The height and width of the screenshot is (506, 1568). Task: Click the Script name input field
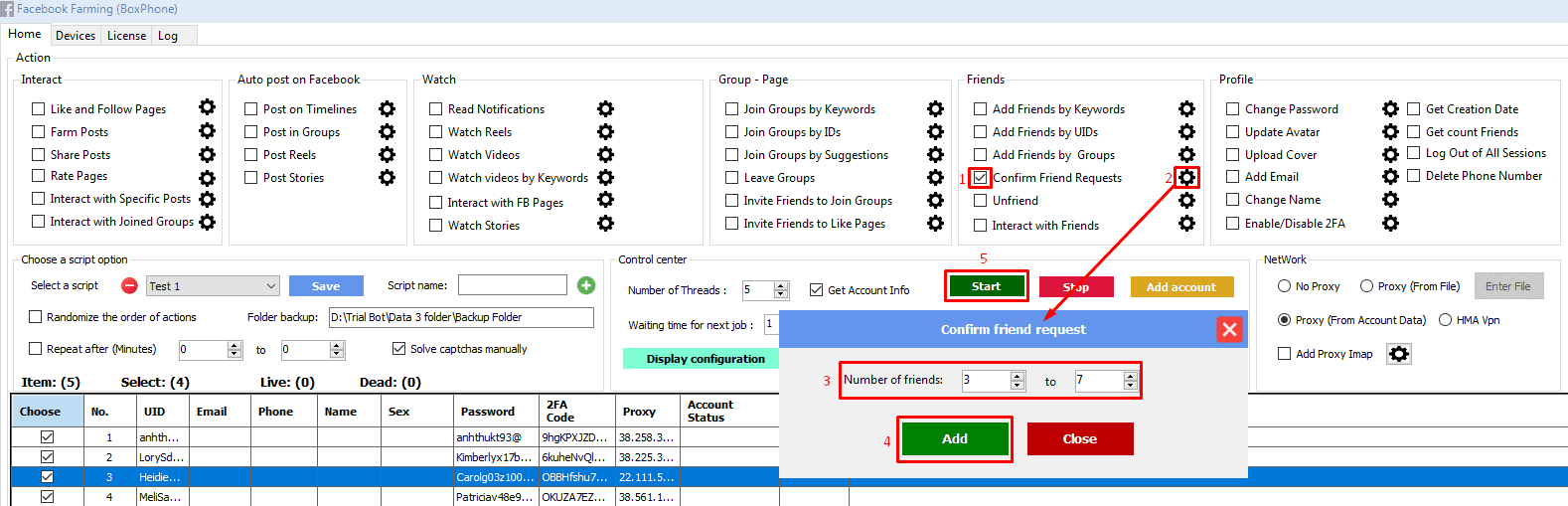[x=513, y=285]
